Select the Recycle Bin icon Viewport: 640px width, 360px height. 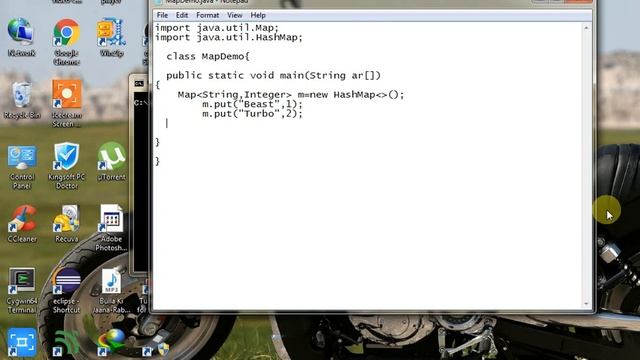click(x=22, y=100)
